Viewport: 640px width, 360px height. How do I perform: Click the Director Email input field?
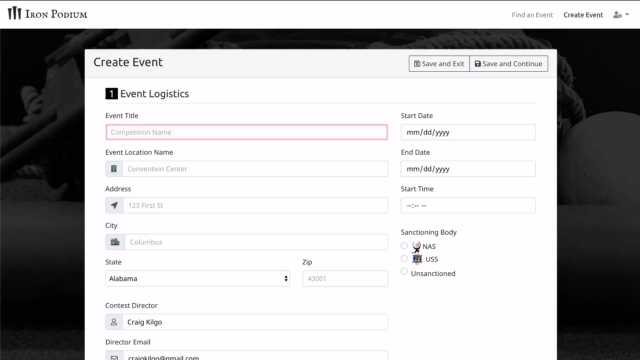click(256, 356)
